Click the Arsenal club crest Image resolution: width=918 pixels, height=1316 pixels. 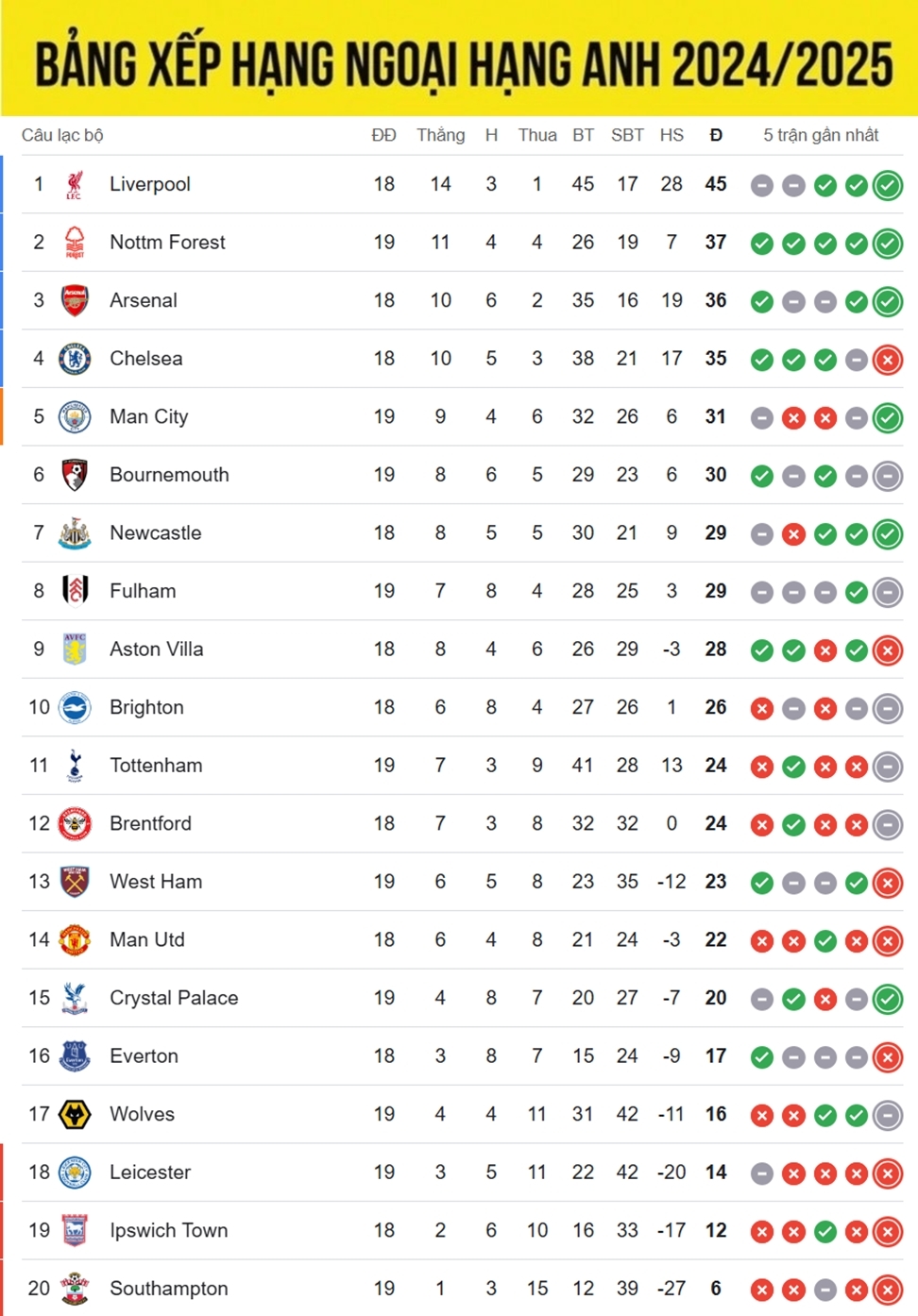[75, 300]
